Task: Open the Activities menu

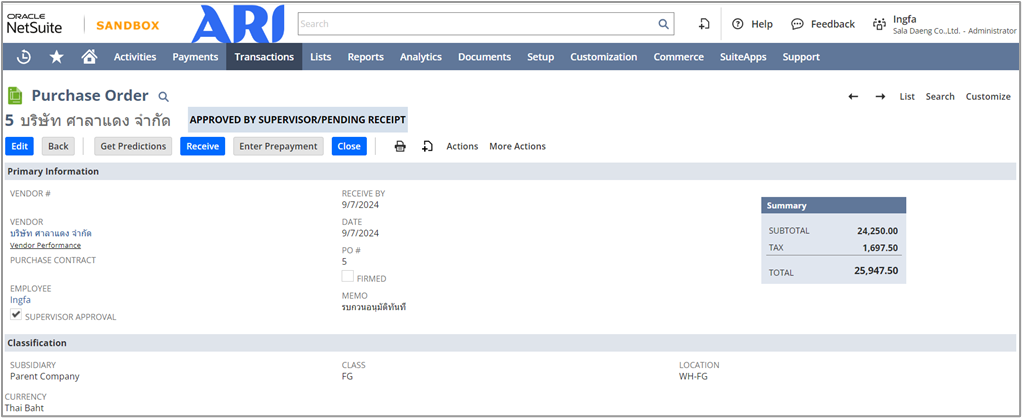Action: (135, 57)
